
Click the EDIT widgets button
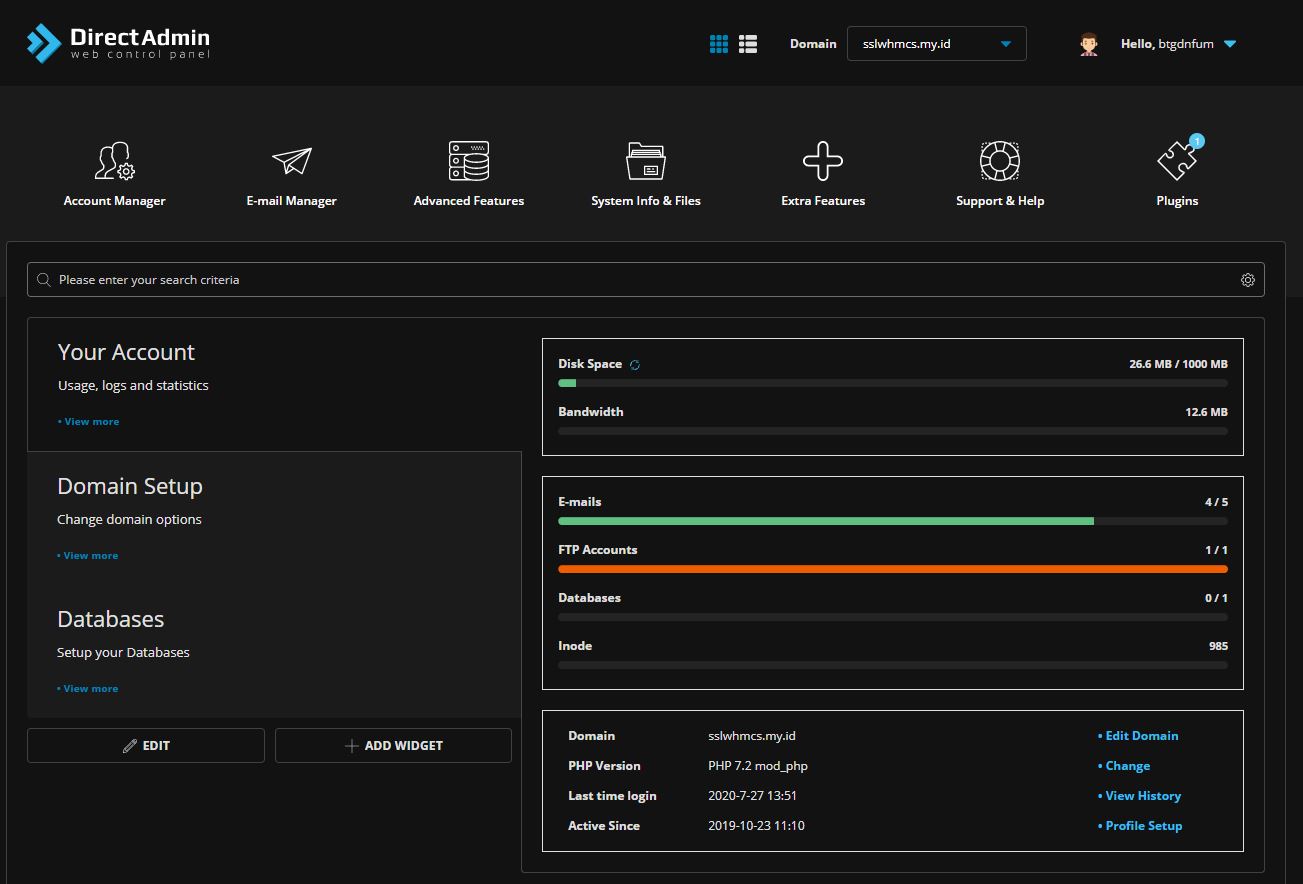146,746
